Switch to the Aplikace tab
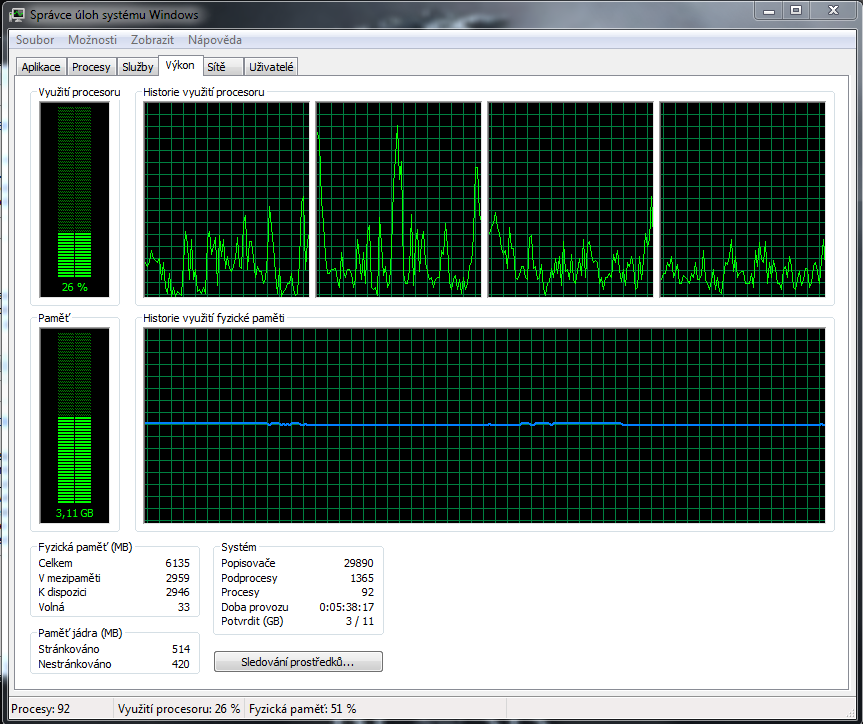The width and height of the screenshot is (863, 724). tap(41, 67)
